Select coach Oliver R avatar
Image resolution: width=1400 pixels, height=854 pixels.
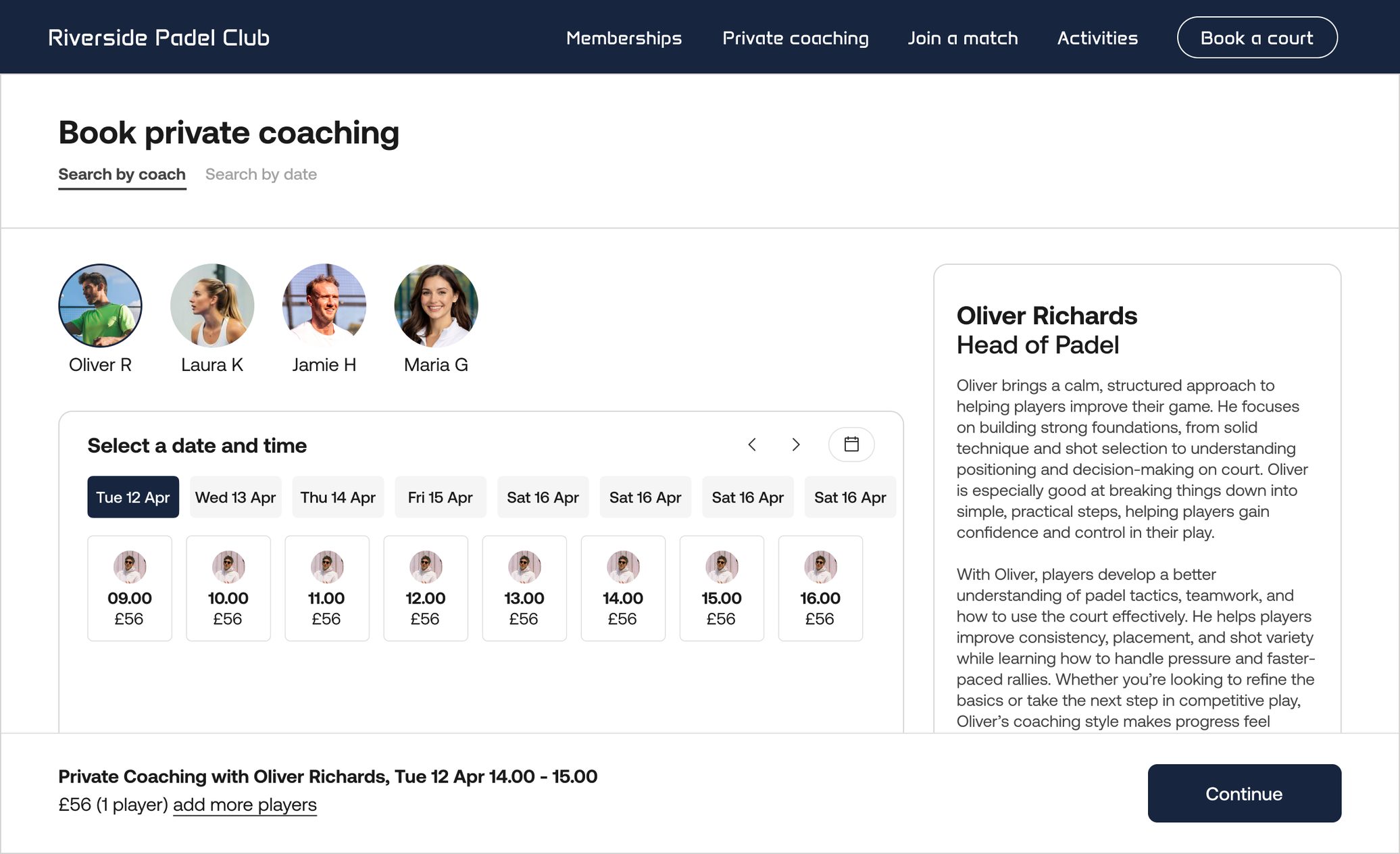pyautogui.click(x=100, y=305)
